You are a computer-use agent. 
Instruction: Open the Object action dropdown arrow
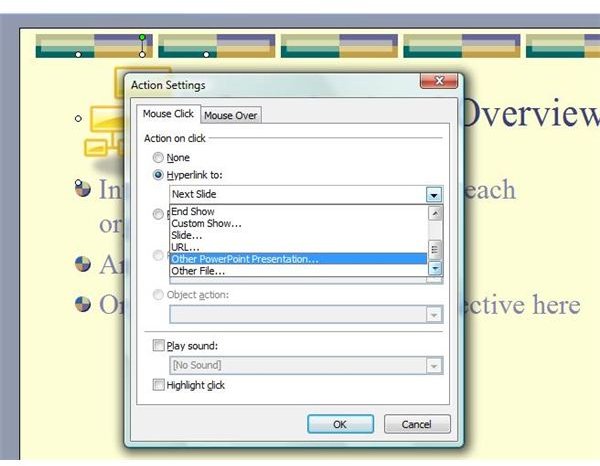point(434,315)
